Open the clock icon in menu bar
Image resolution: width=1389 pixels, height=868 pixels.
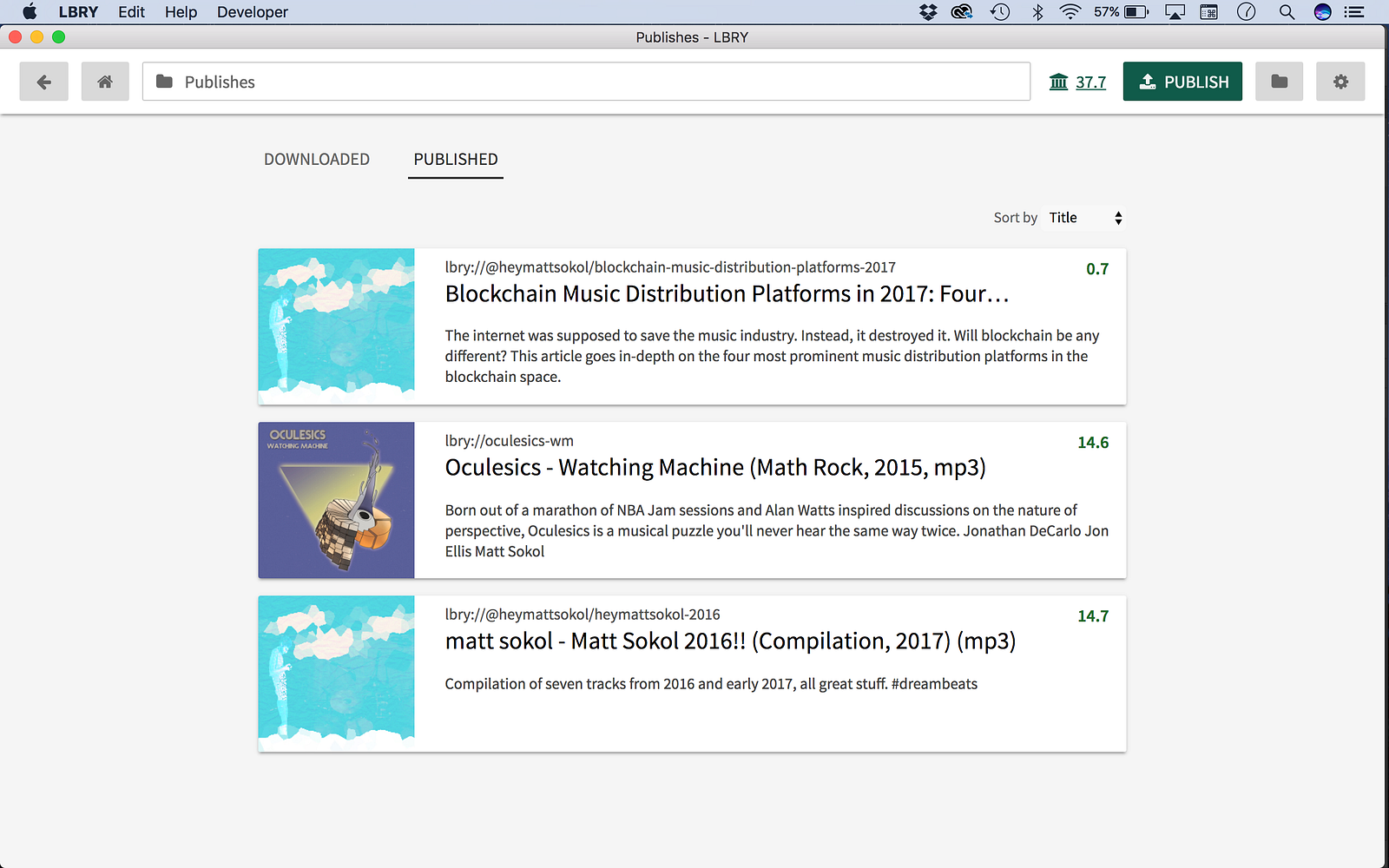(x=1247, y=12)
